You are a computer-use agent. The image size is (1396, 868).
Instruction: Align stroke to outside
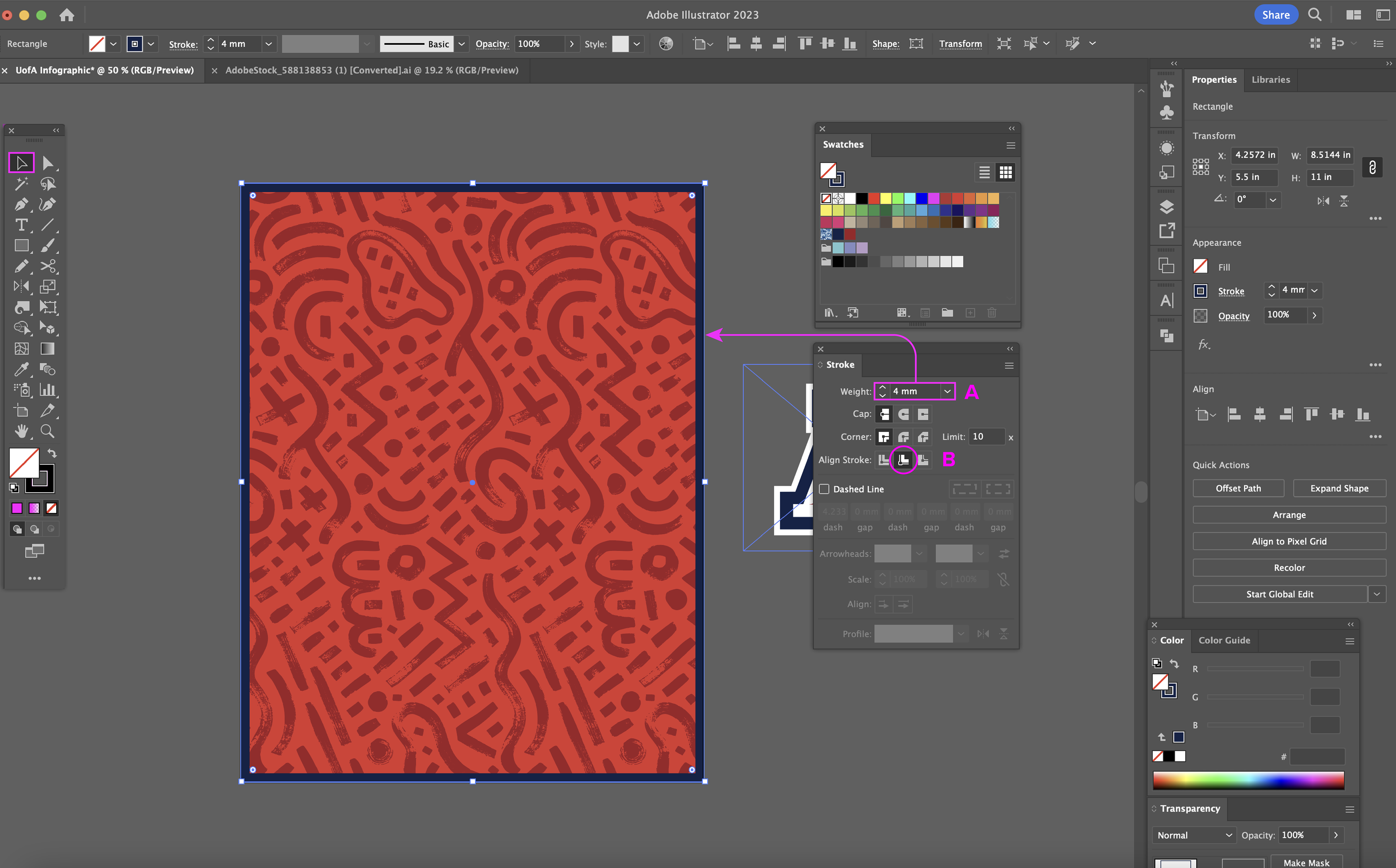923,460
